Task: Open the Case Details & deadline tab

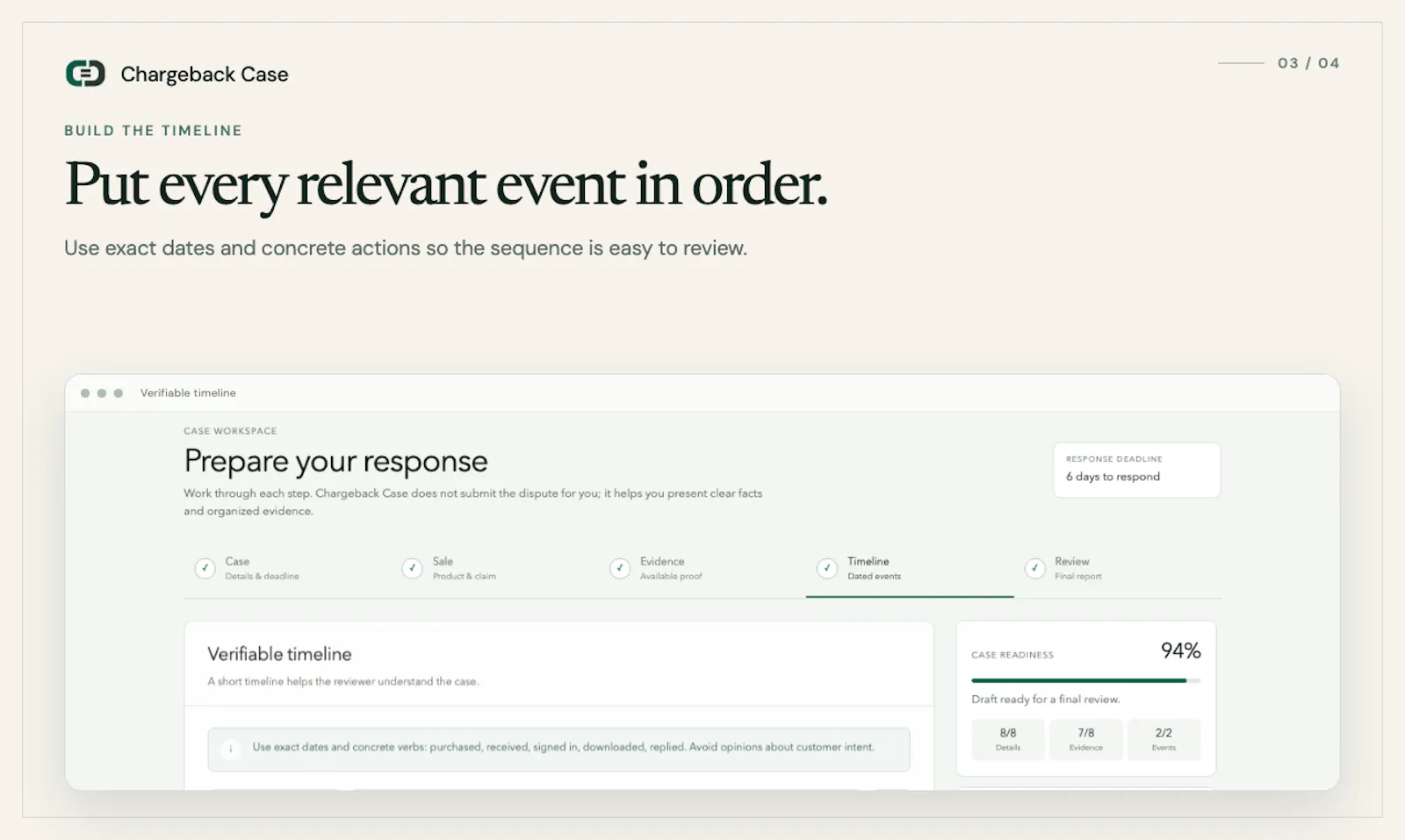Action: coord(287,569)
